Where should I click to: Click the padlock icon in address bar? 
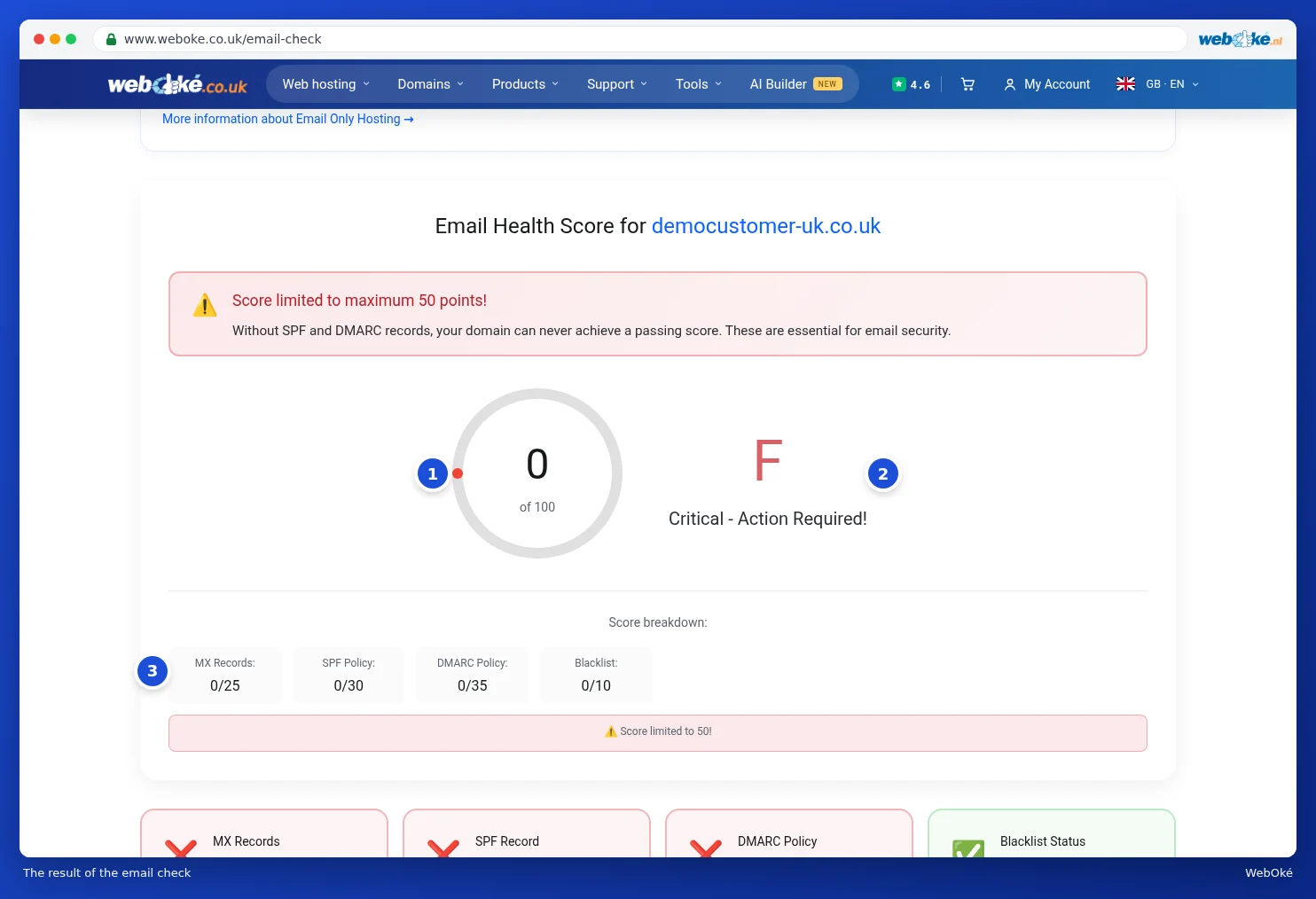pyautogui.click(x=111, y=39)
